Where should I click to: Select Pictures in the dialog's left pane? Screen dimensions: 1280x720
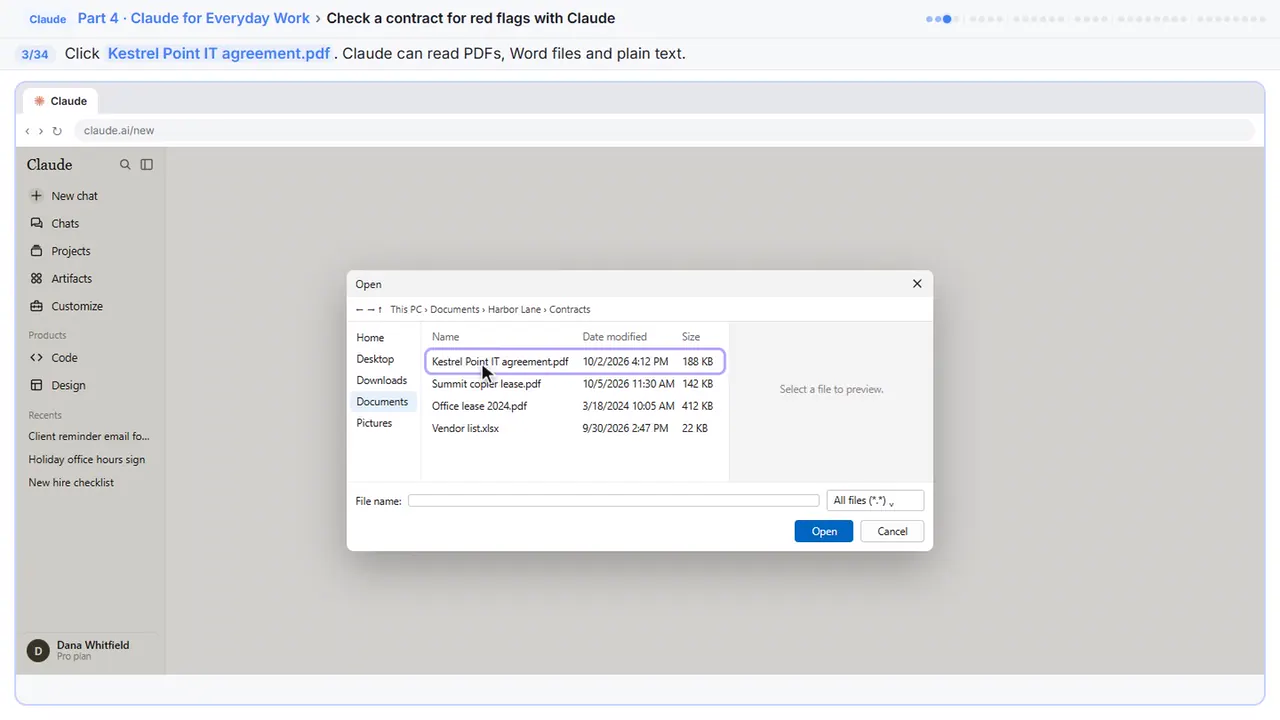374,423
